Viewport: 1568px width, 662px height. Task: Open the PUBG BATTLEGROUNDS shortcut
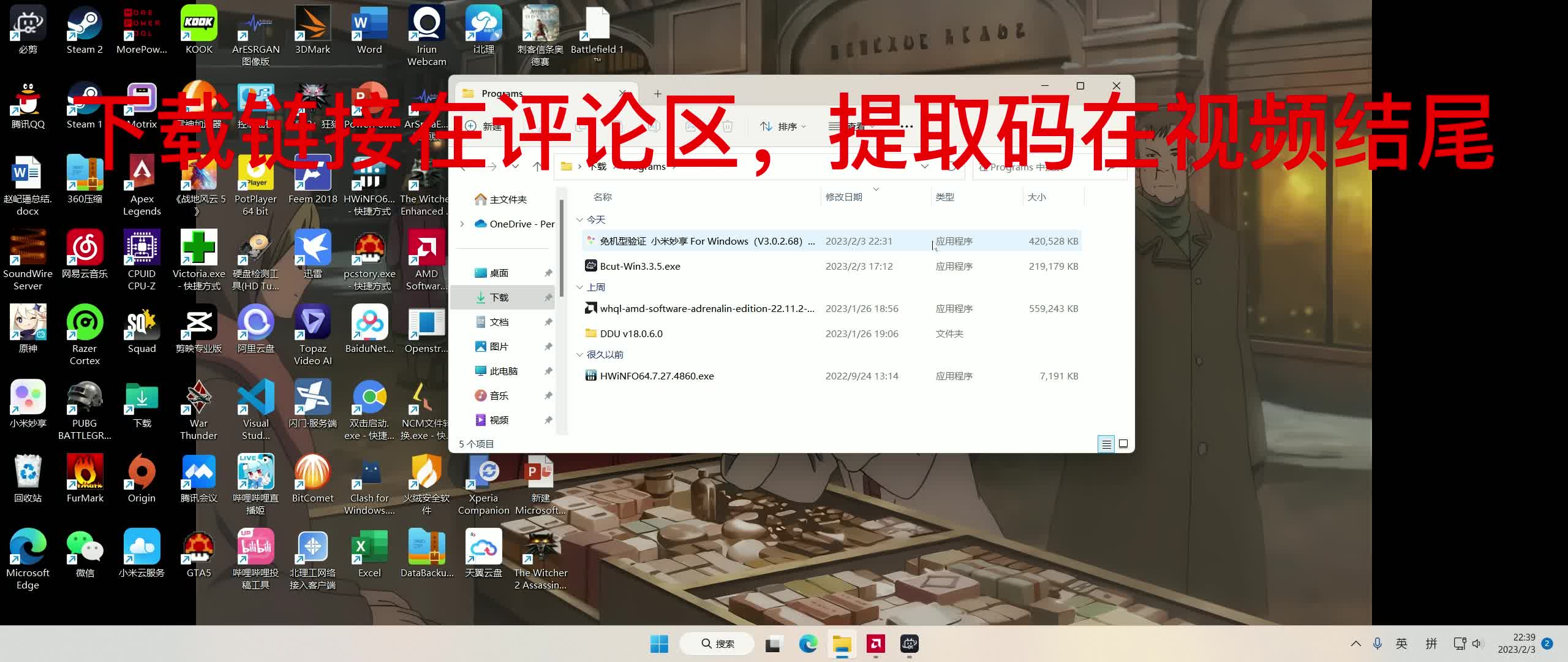point(85,409)
